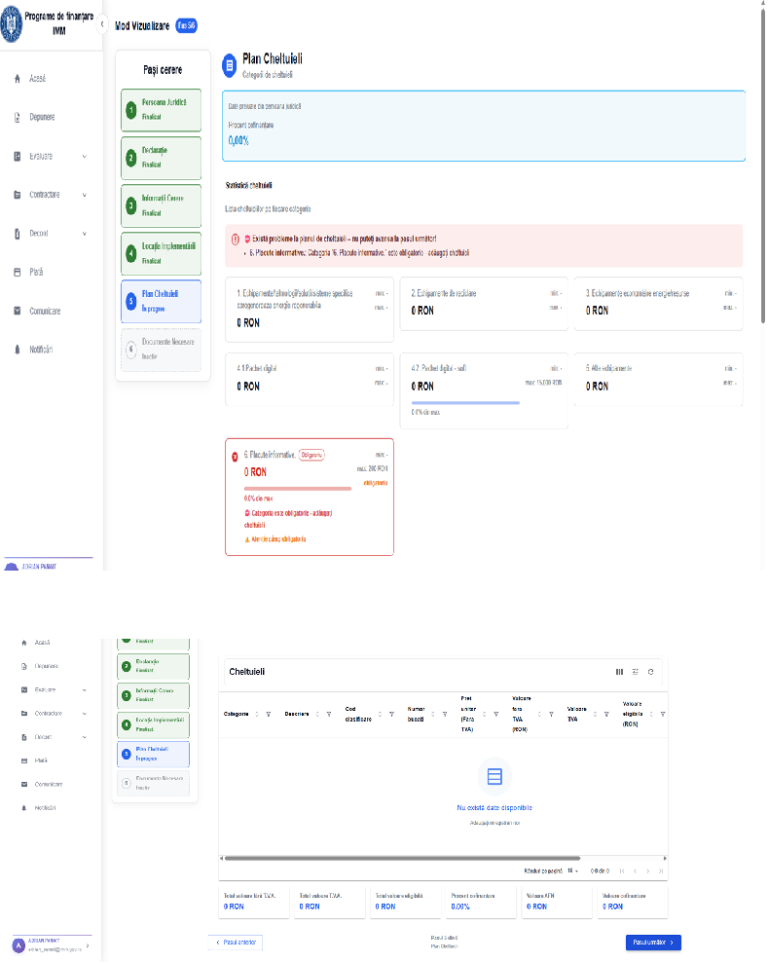Viewport: 768px width, 963px height.
Task: Click the 4.2 Pachet digital progress bar
Action: (465, 403)
